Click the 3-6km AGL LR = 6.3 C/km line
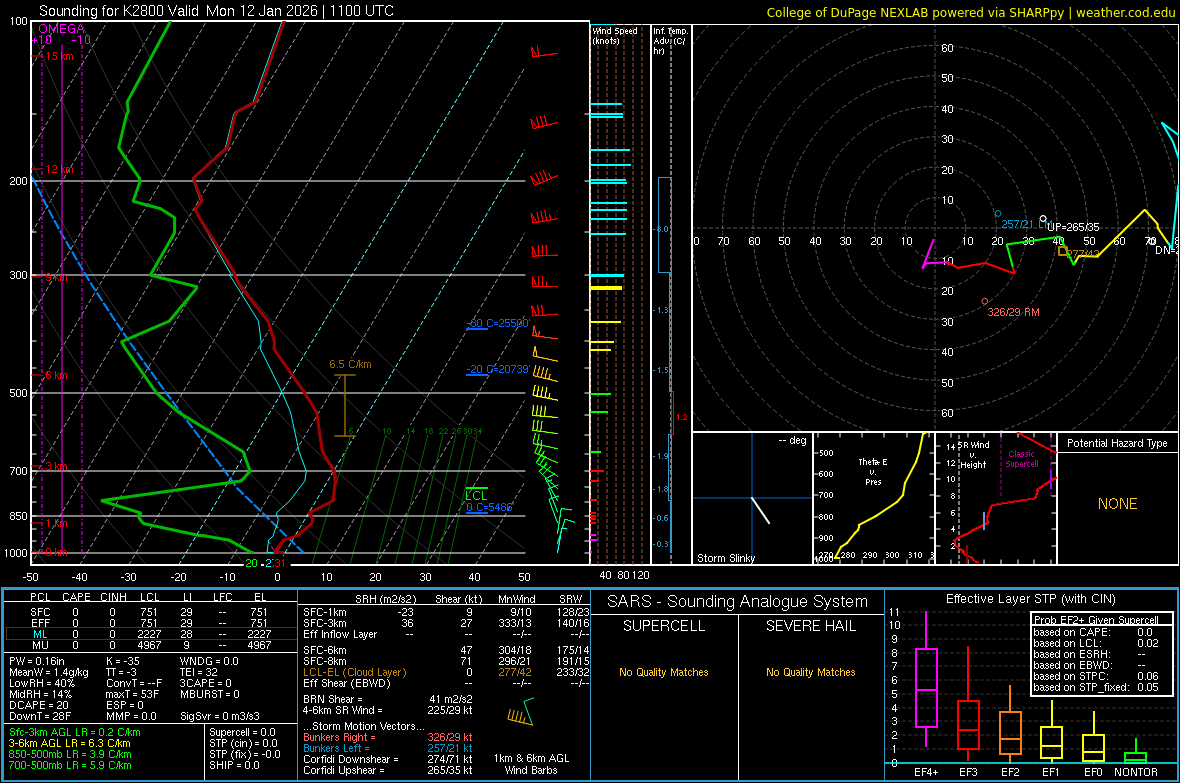Image resolution: width=1180 pixels, height=783 pixels. 70,743
